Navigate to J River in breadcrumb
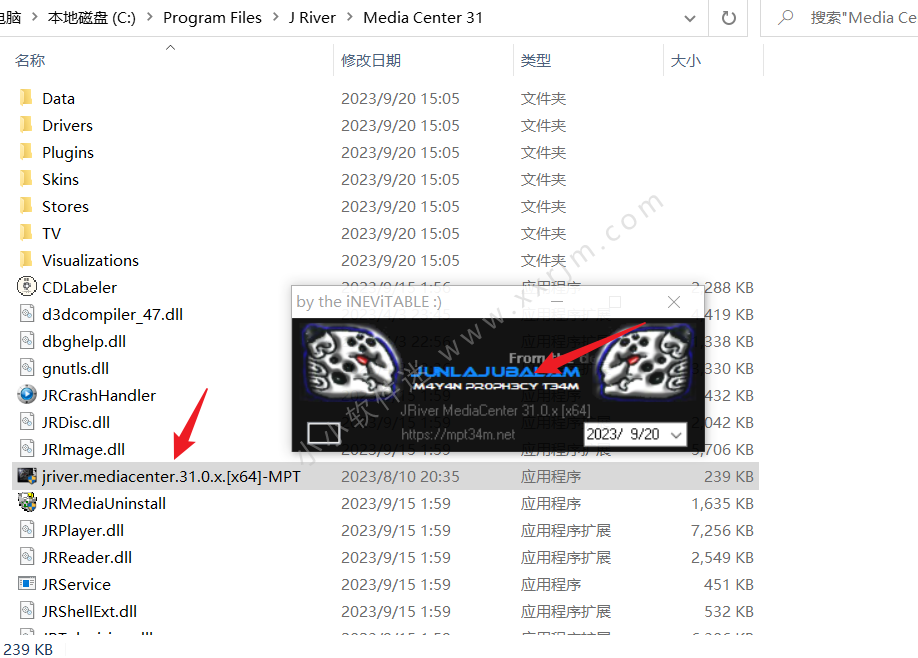Screen dimensions: 918x658 [312, 18]
